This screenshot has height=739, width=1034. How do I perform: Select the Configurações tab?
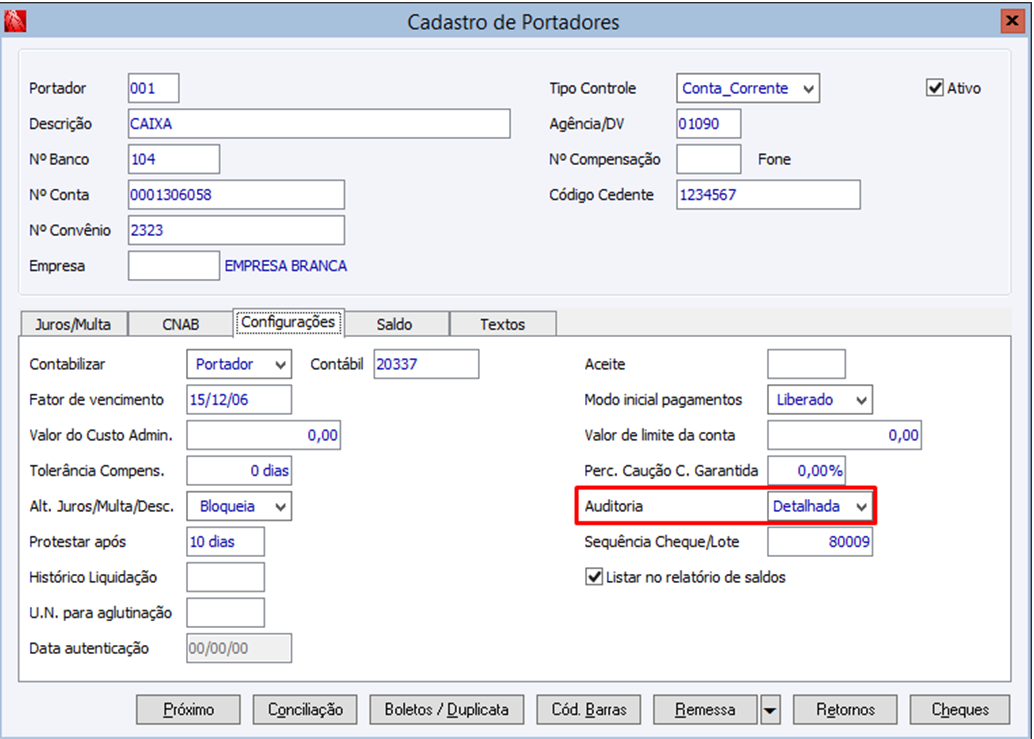[x=288, y=322]
